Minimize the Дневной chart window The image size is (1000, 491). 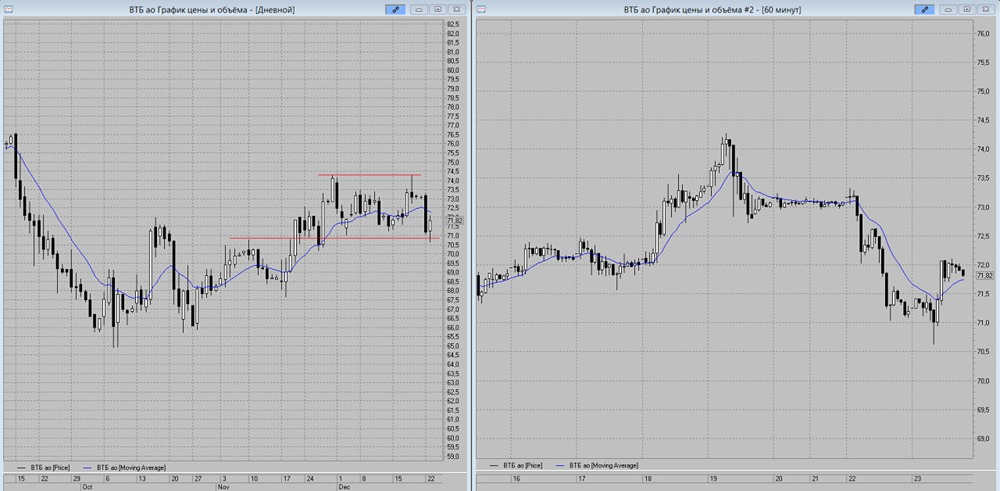coord(419,8)
